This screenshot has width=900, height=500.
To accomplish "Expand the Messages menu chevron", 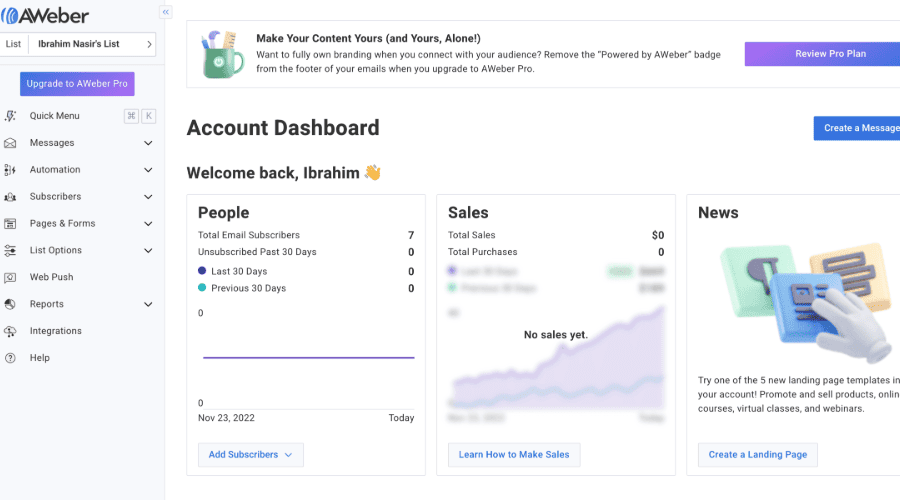I will point(148,143).
